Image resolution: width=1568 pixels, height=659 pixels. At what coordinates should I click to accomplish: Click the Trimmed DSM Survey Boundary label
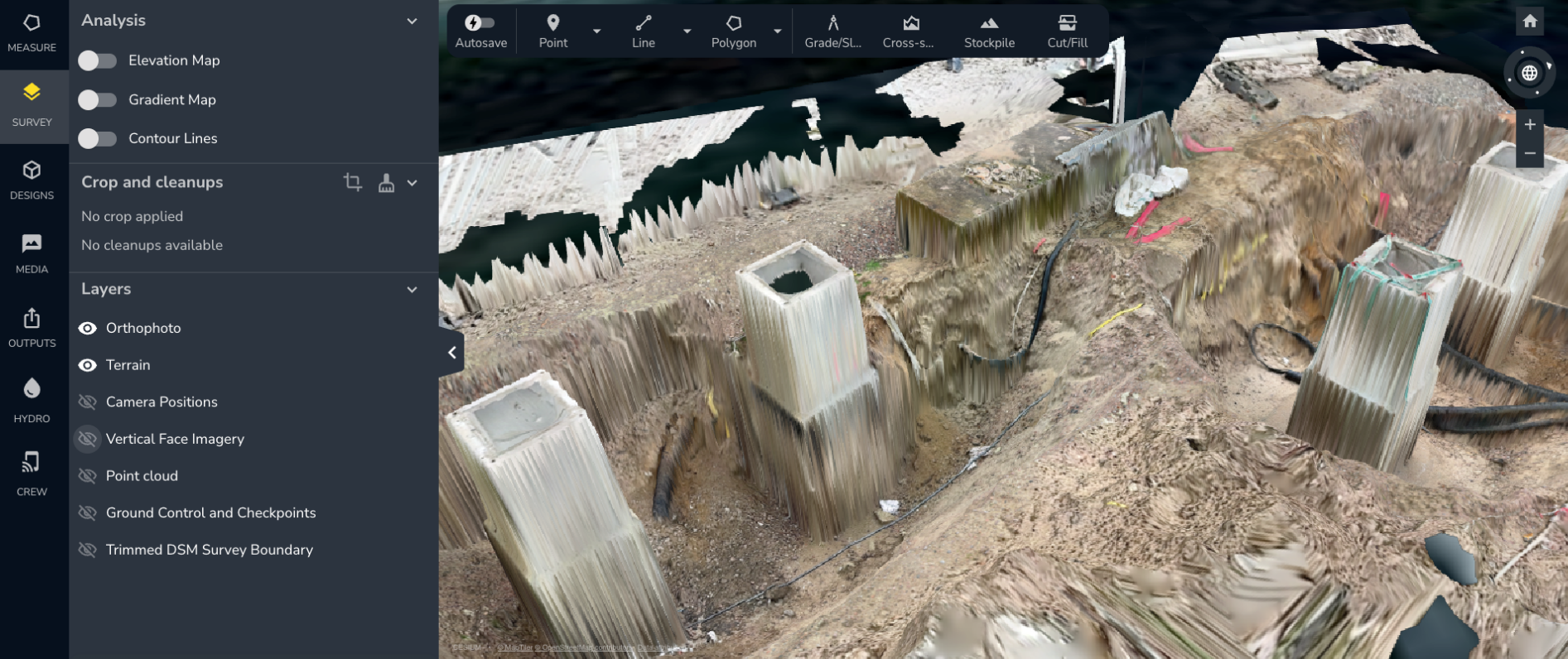[x=210, y=550]
